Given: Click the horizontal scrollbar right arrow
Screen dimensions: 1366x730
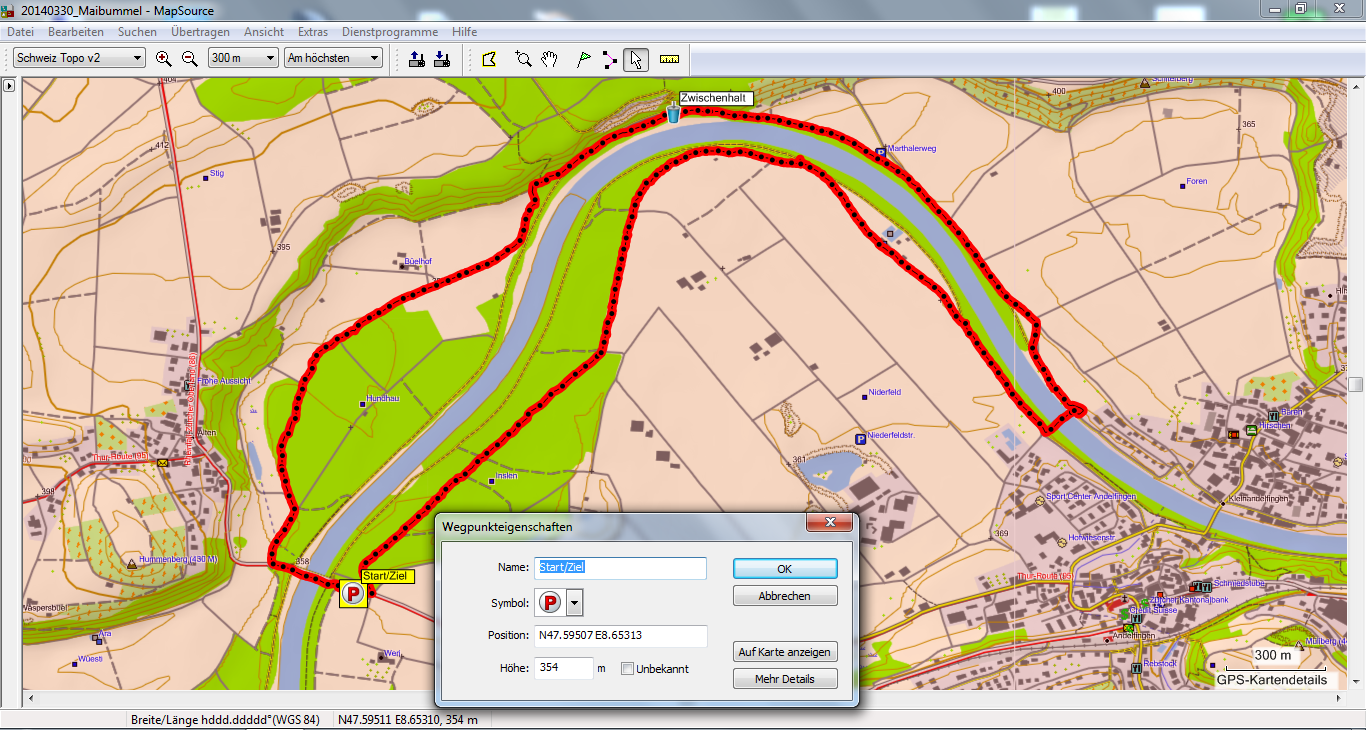Looking at the screenshot, I should [x=1338, y=698].
